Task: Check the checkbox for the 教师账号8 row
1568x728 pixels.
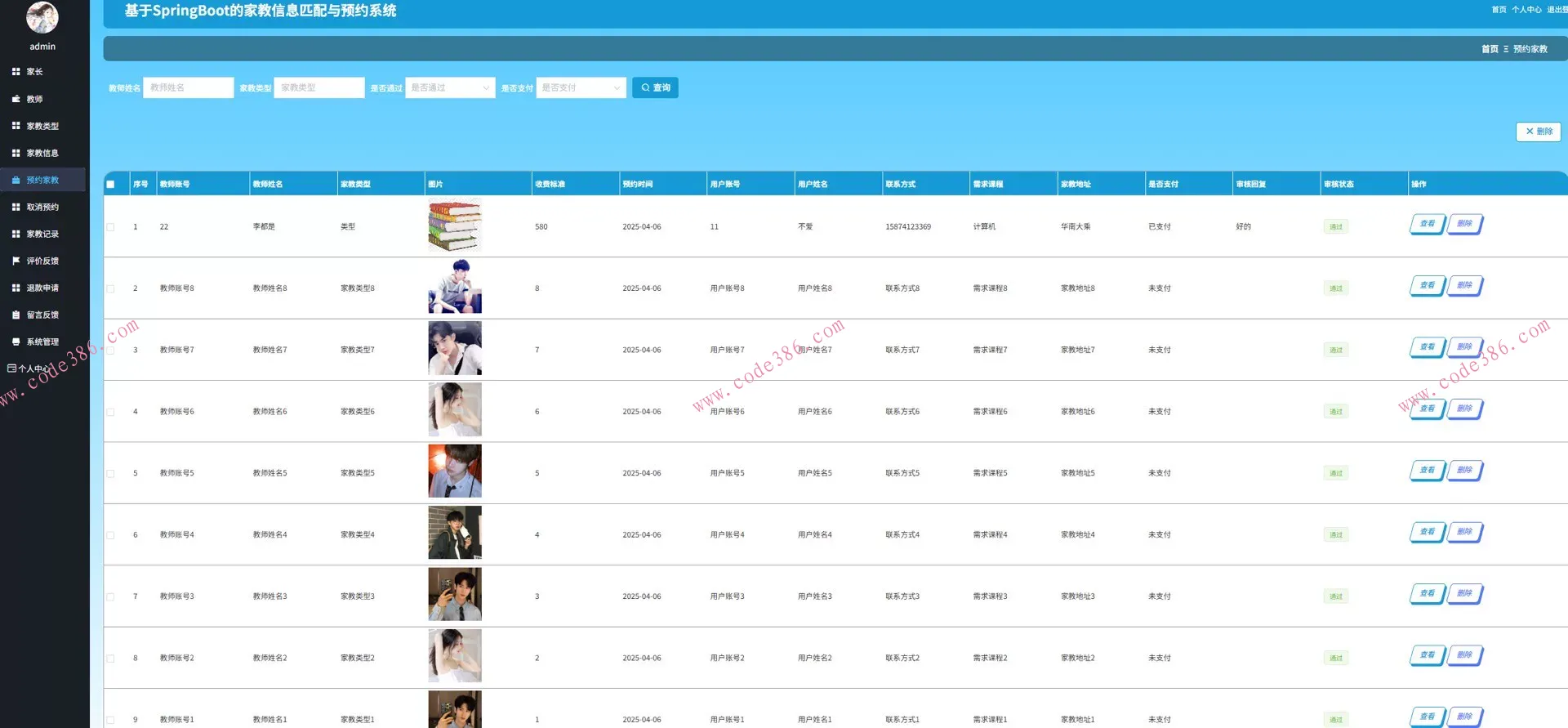Action: coord(110,288)
